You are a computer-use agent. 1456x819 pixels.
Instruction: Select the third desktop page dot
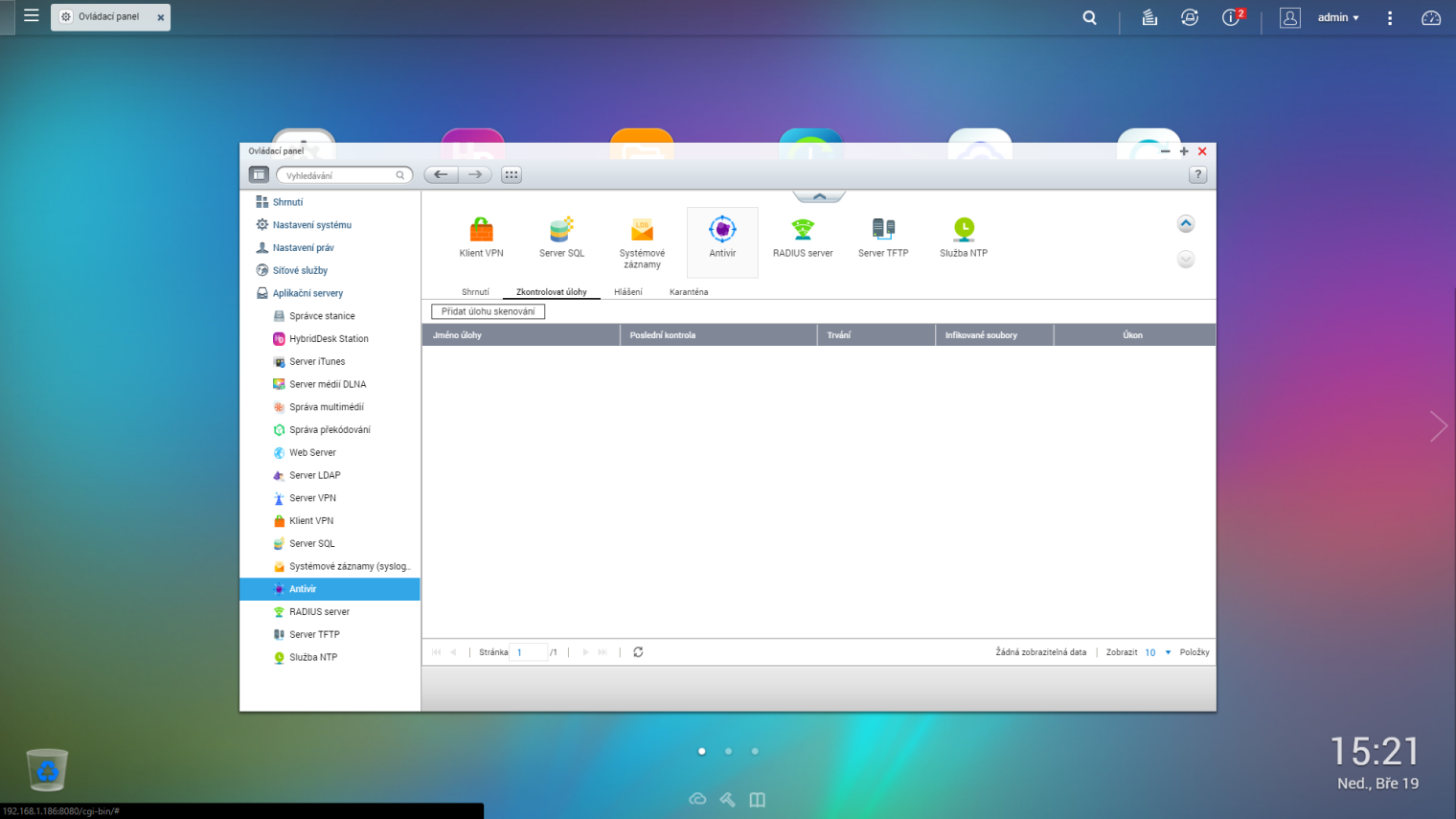755,751
